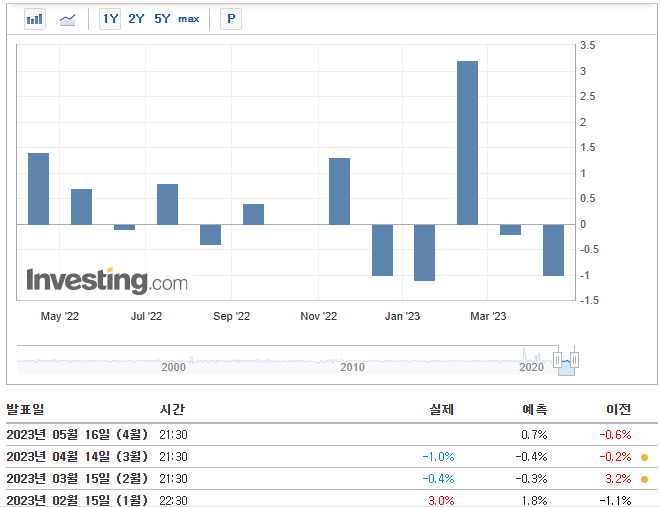Select the 2Y time range

[136, 19]
